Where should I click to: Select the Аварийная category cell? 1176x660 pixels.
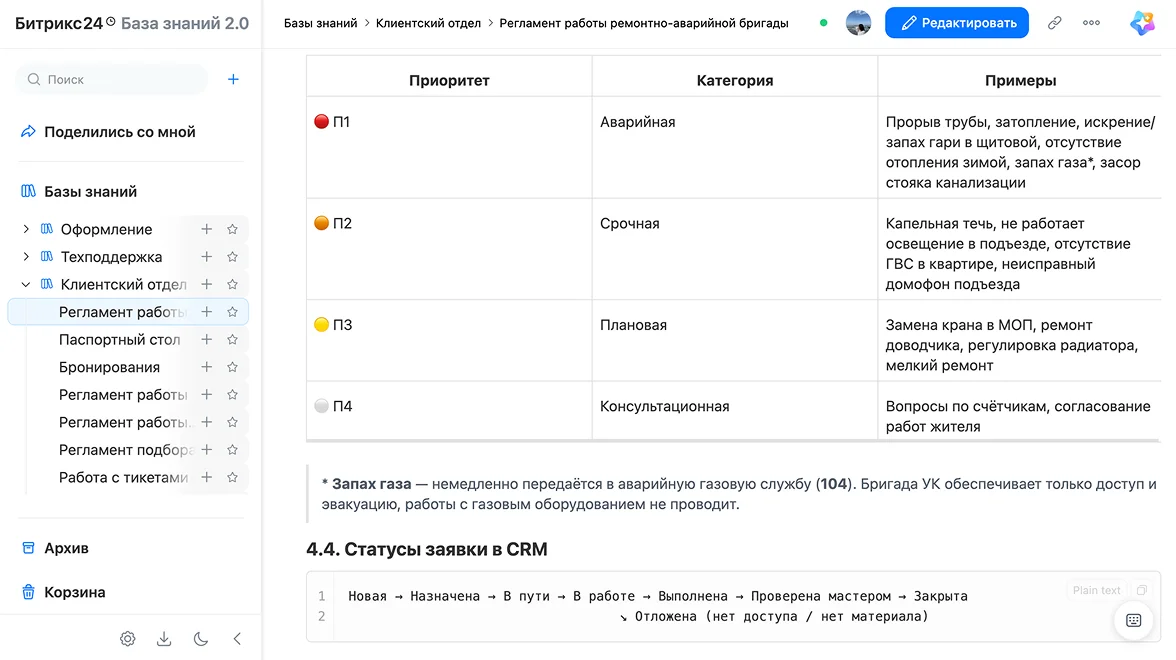[x=734, y=148]
